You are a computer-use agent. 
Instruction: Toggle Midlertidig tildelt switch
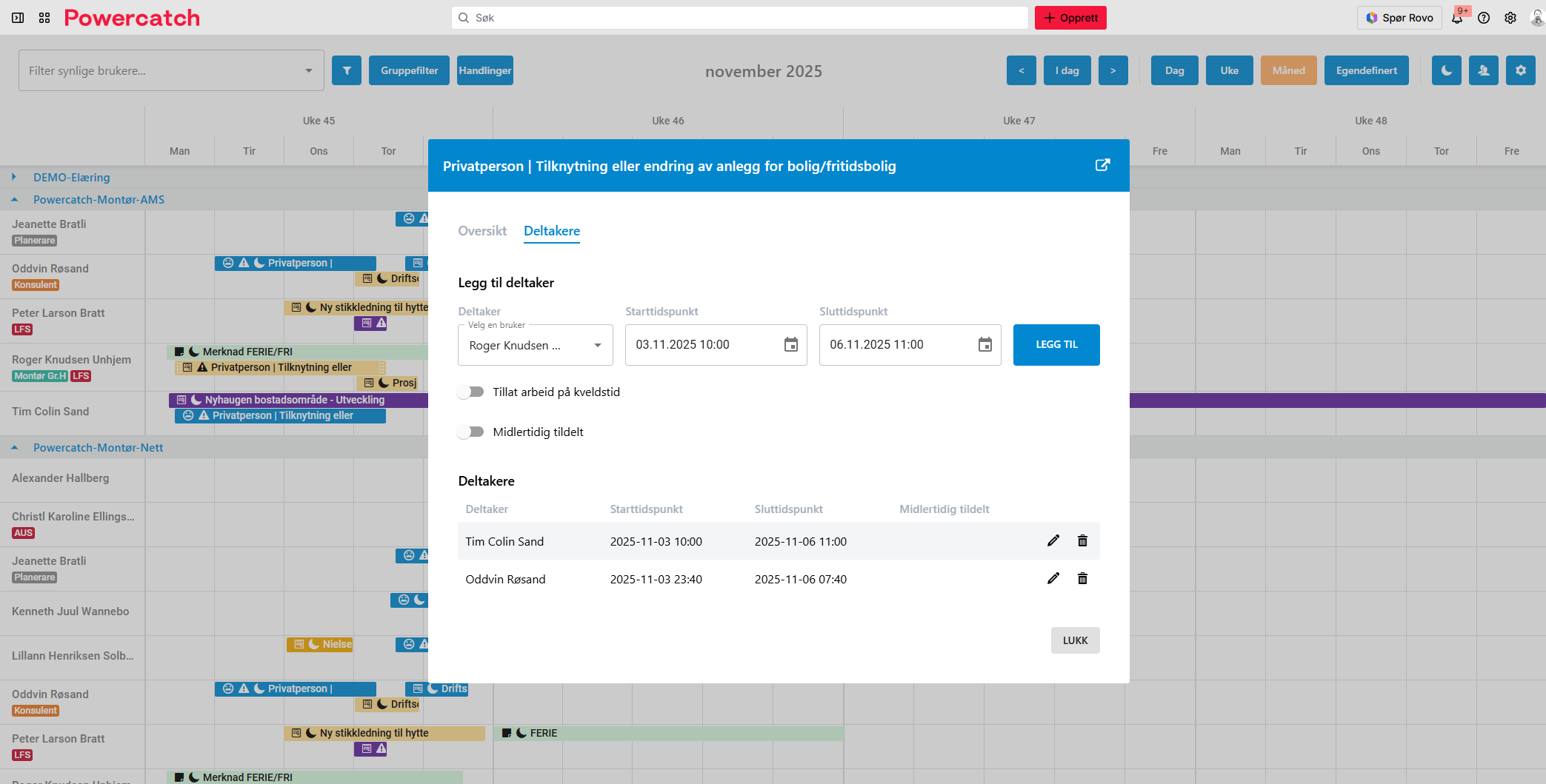(470, 432)
